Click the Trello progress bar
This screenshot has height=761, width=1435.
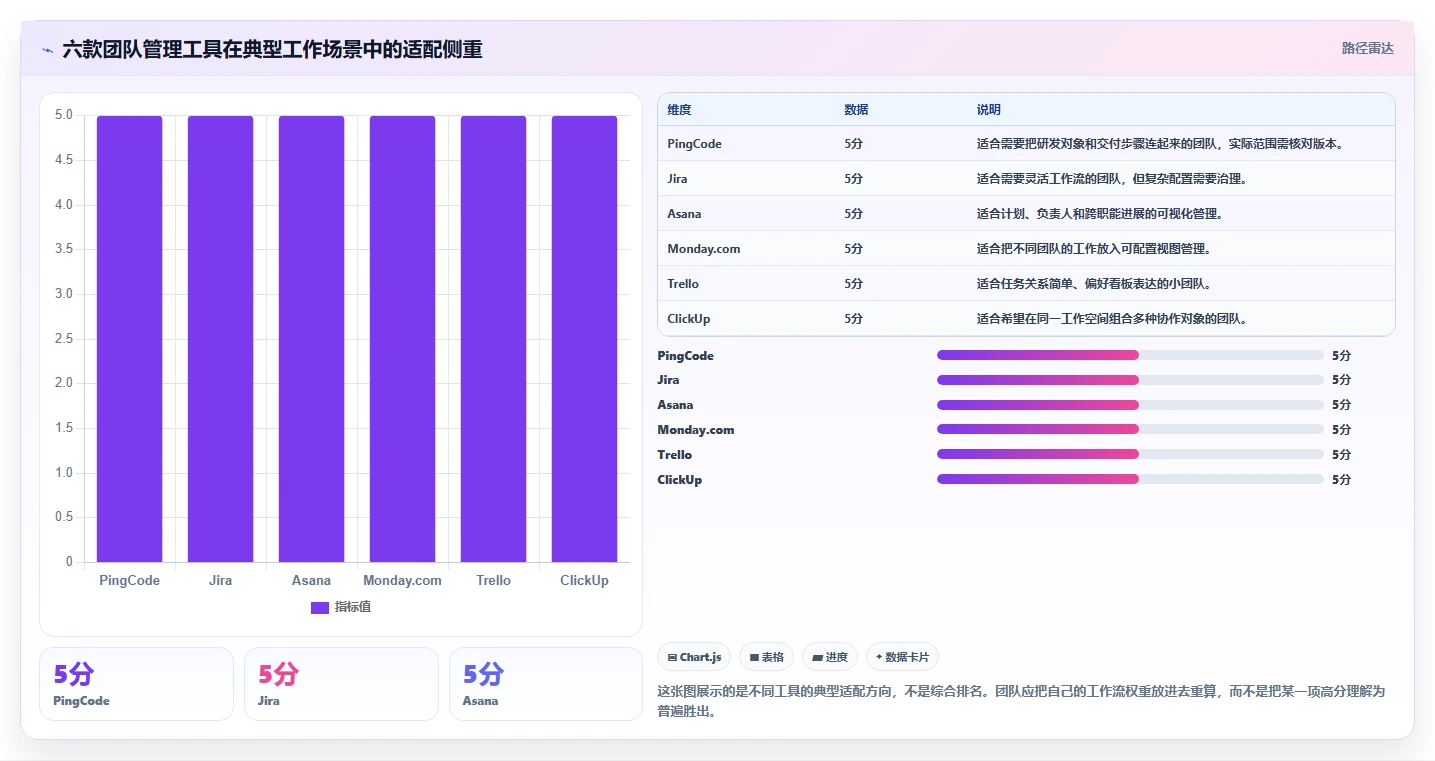(x=1130, y=454)
